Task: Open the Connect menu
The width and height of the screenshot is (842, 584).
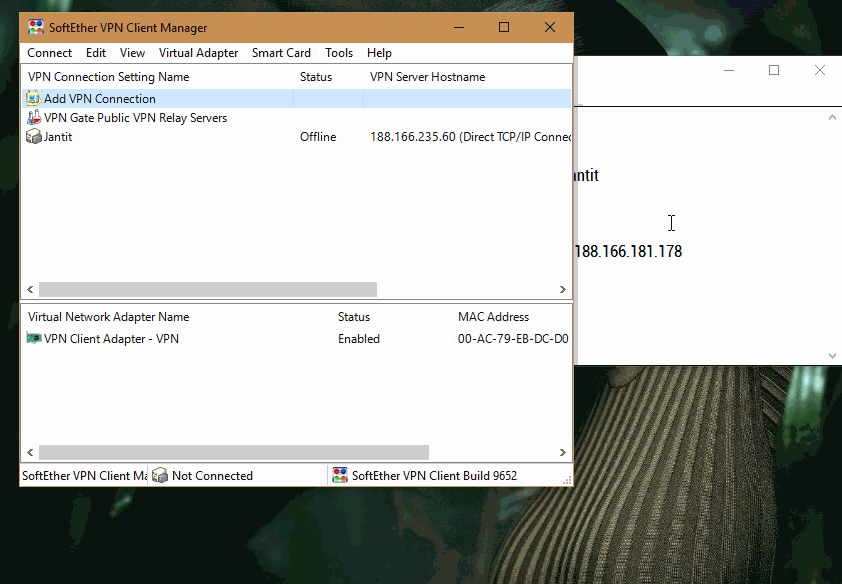Action: (49, 53)
